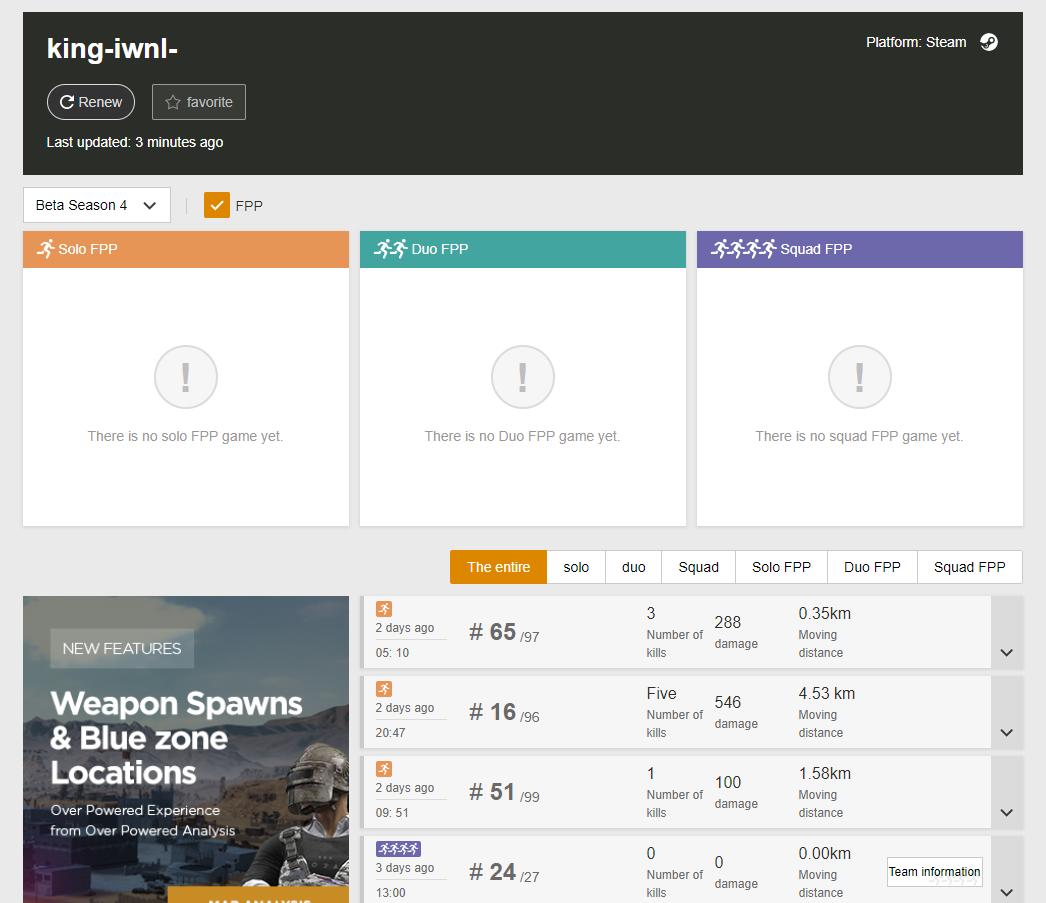Click the Renew button
The image size is (1046, 903).
pyautogui.click(x=91, y=102)
